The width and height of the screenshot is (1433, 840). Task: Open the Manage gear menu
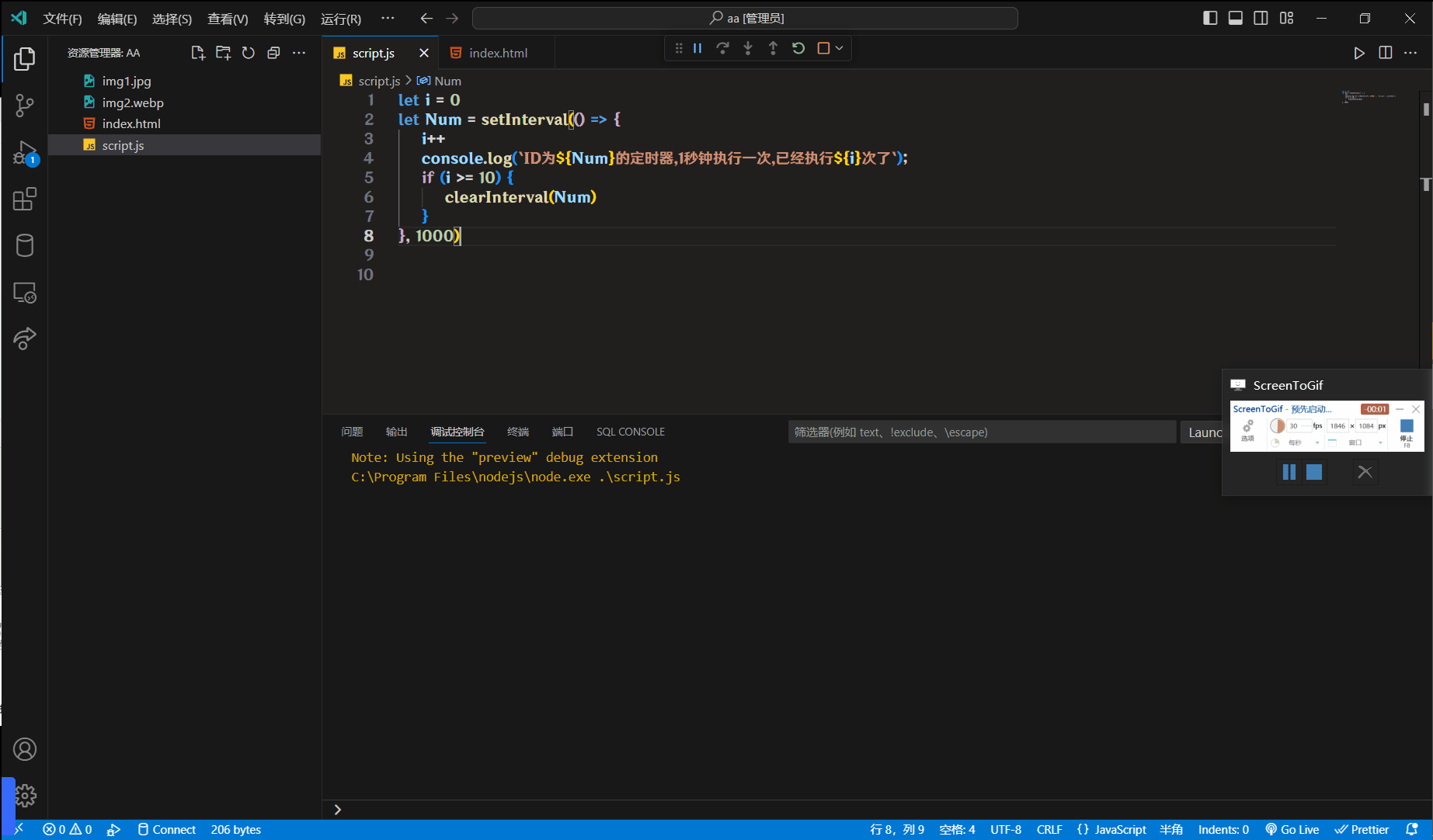[x=25, y=796]
